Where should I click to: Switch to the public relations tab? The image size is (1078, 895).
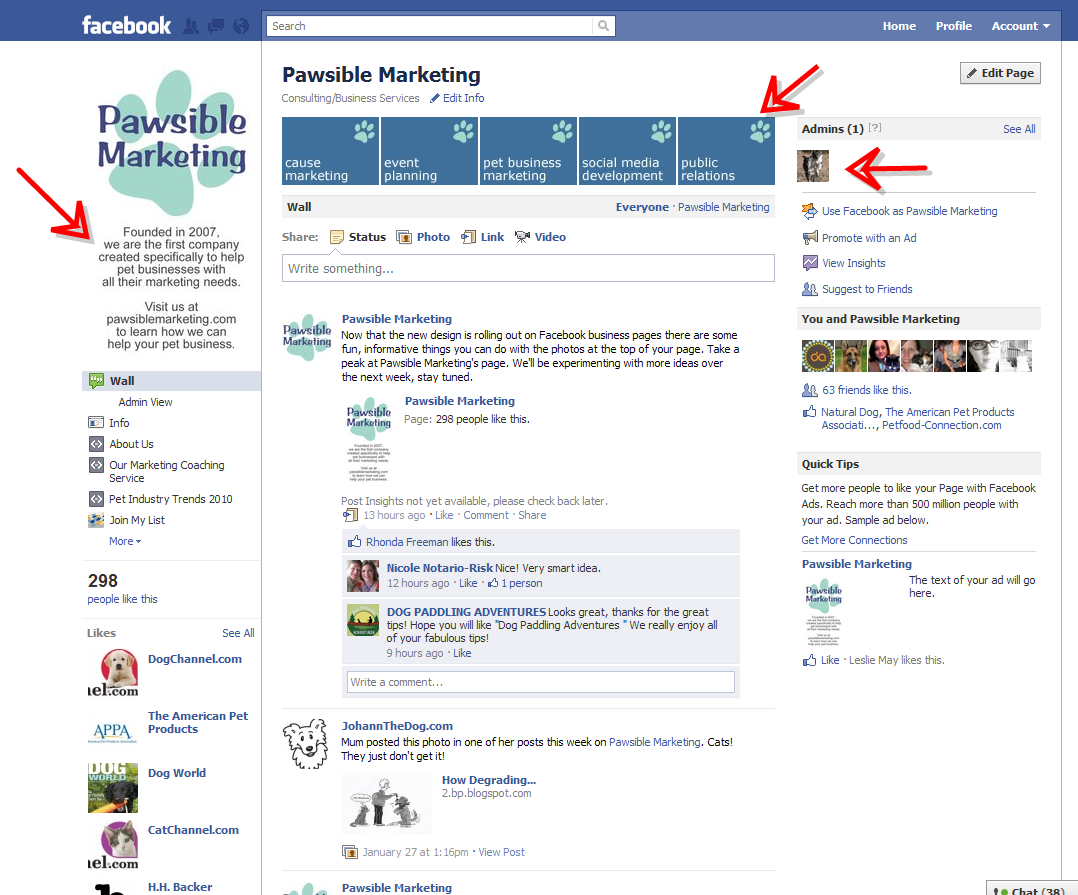[x=726, y=151]
